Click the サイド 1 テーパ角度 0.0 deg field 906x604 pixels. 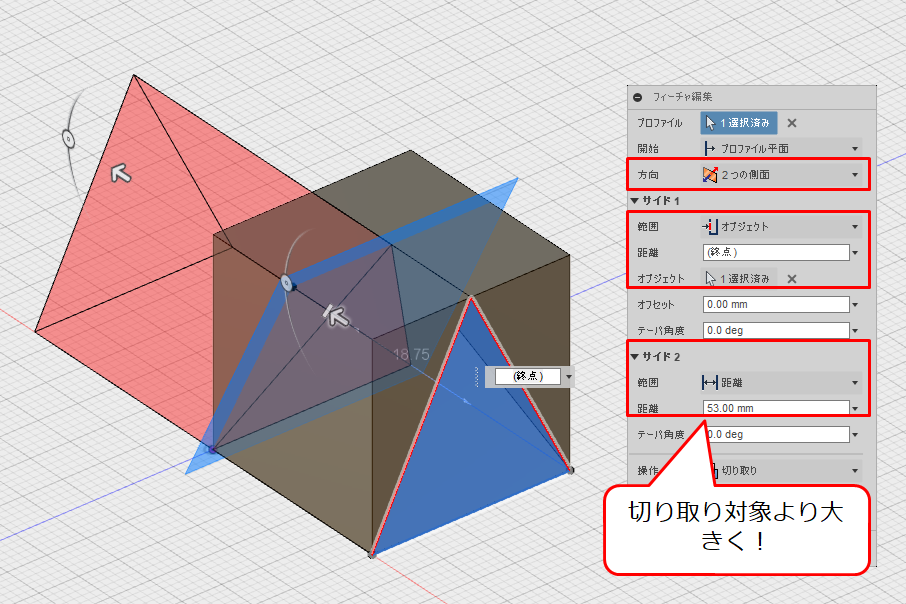pyautogui.click(x=776, y=331)
